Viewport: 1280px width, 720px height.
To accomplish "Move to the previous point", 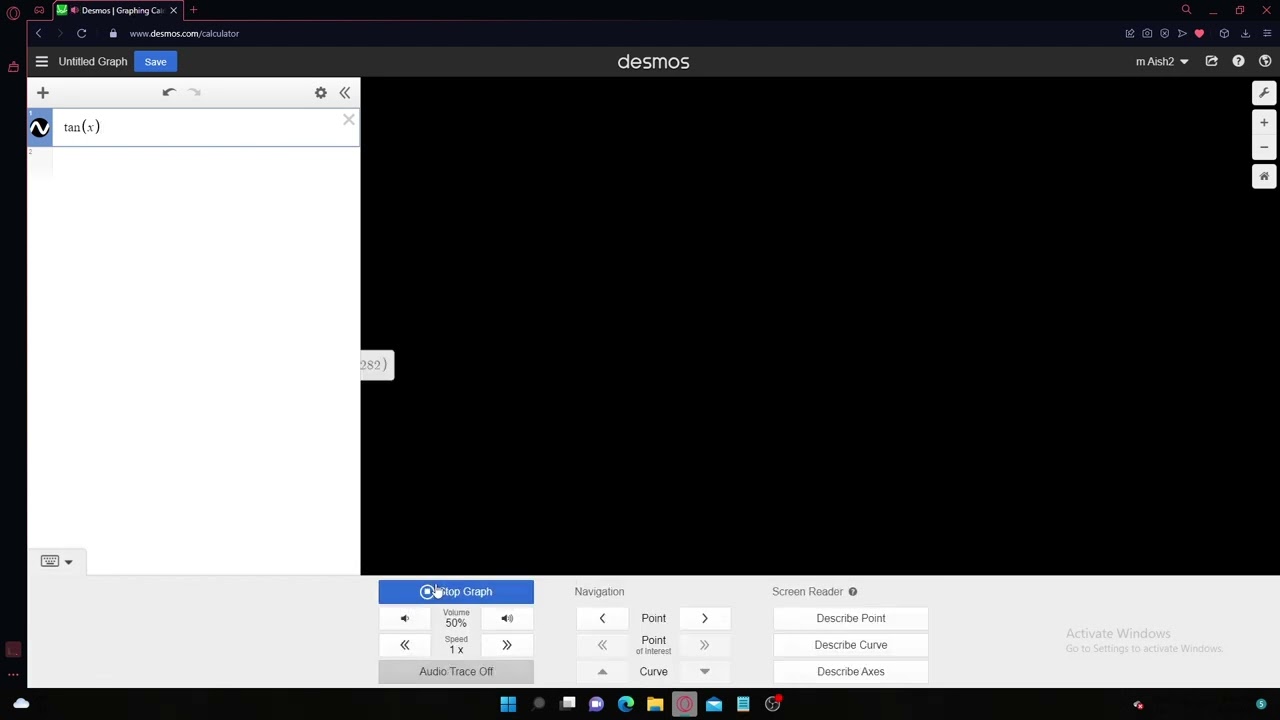I will coord(602,619).
